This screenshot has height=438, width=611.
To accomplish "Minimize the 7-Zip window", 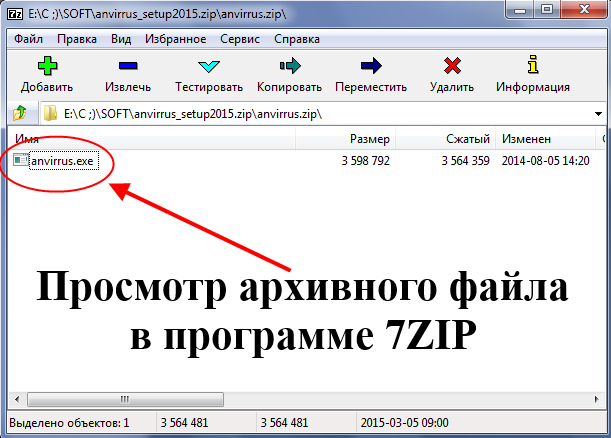I will pyautogui.click(x=519, y=9).
